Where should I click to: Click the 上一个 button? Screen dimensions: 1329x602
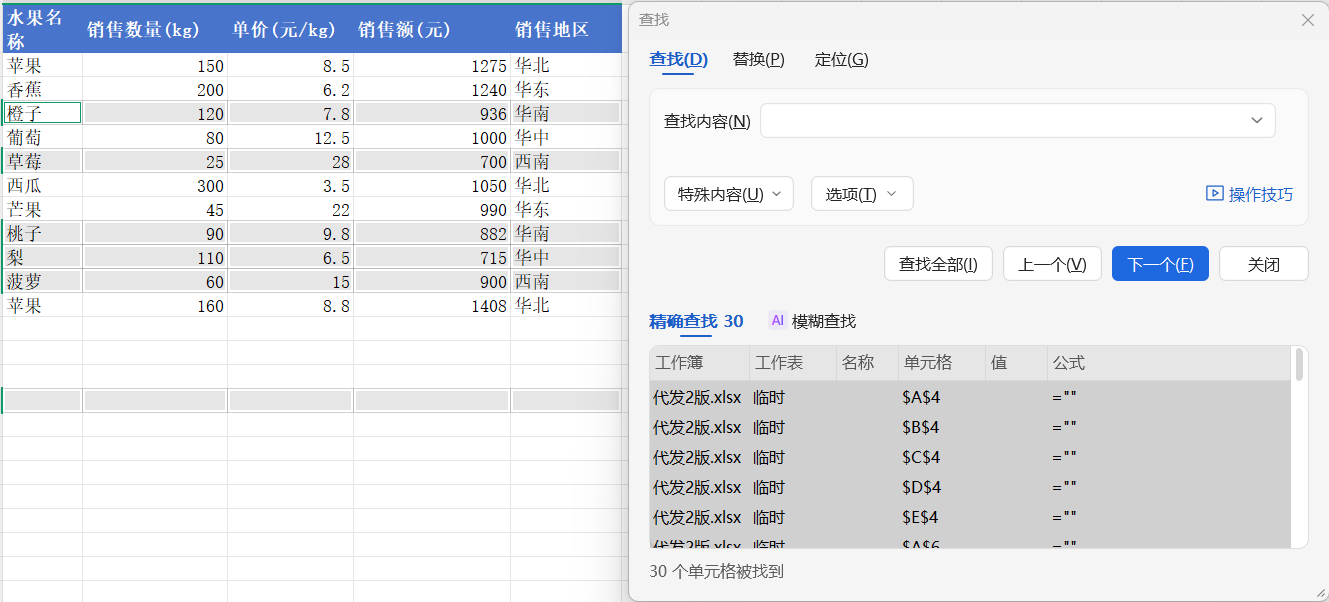coord(1052,264)
